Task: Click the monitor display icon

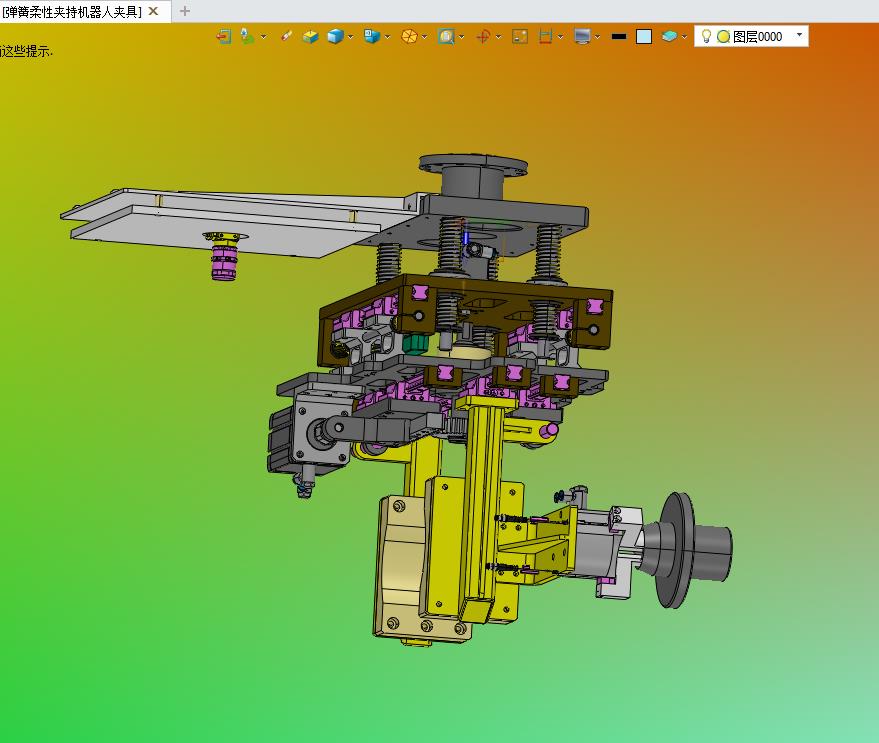Action: (x=582, y=36)
